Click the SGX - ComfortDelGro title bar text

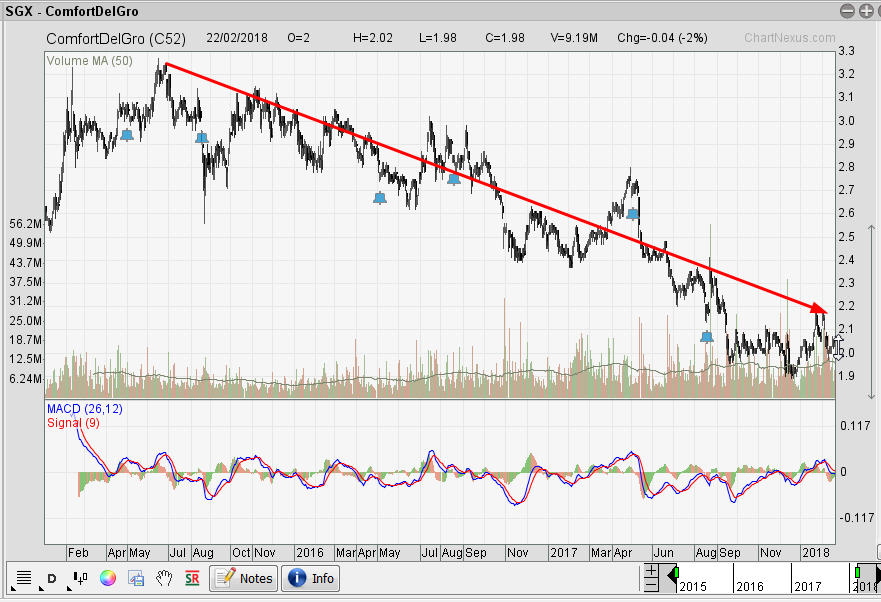tap(72, 11)
